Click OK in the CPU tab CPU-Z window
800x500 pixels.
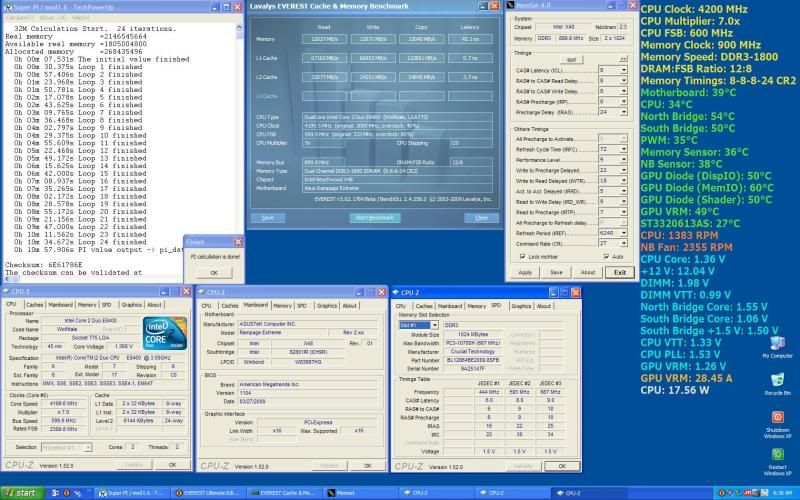tap(172, 465)
